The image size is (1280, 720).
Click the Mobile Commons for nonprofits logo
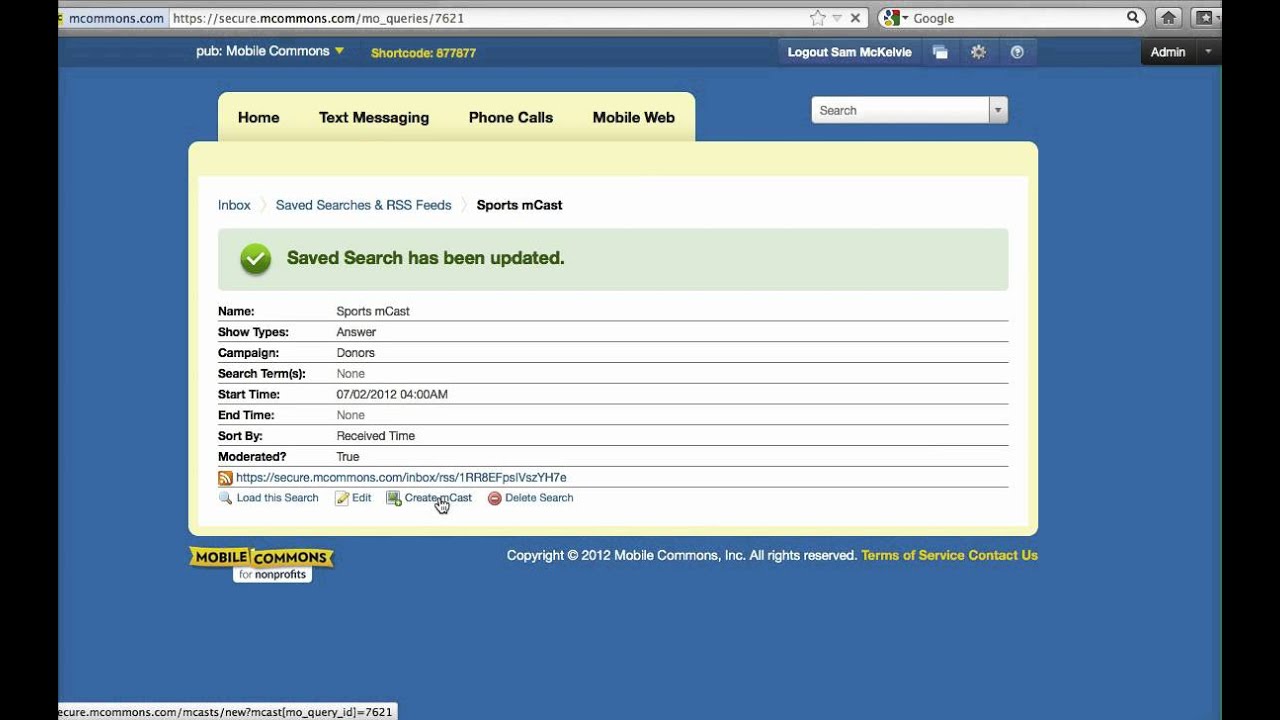point(261,564)
